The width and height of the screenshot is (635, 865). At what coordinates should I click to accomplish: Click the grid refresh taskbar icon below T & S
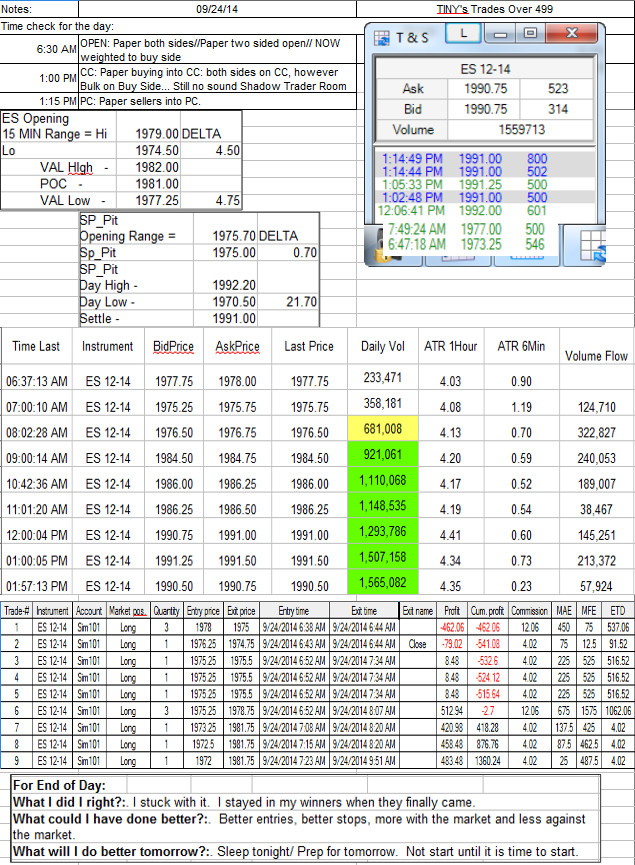594,246
